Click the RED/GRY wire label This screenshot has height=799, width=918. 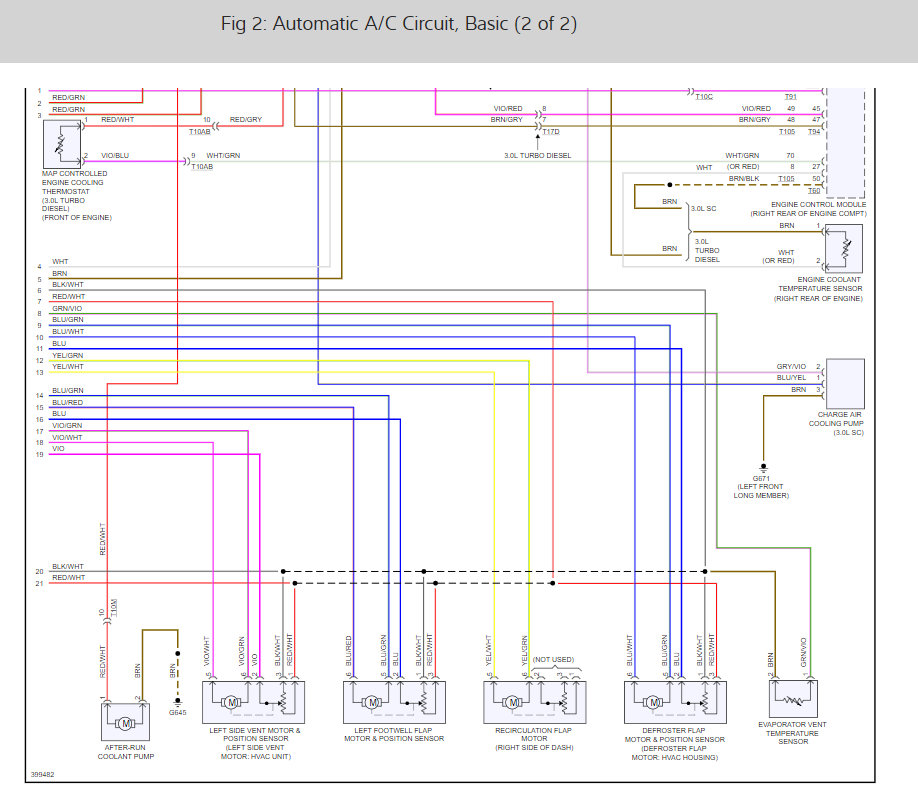click(246, 119)
